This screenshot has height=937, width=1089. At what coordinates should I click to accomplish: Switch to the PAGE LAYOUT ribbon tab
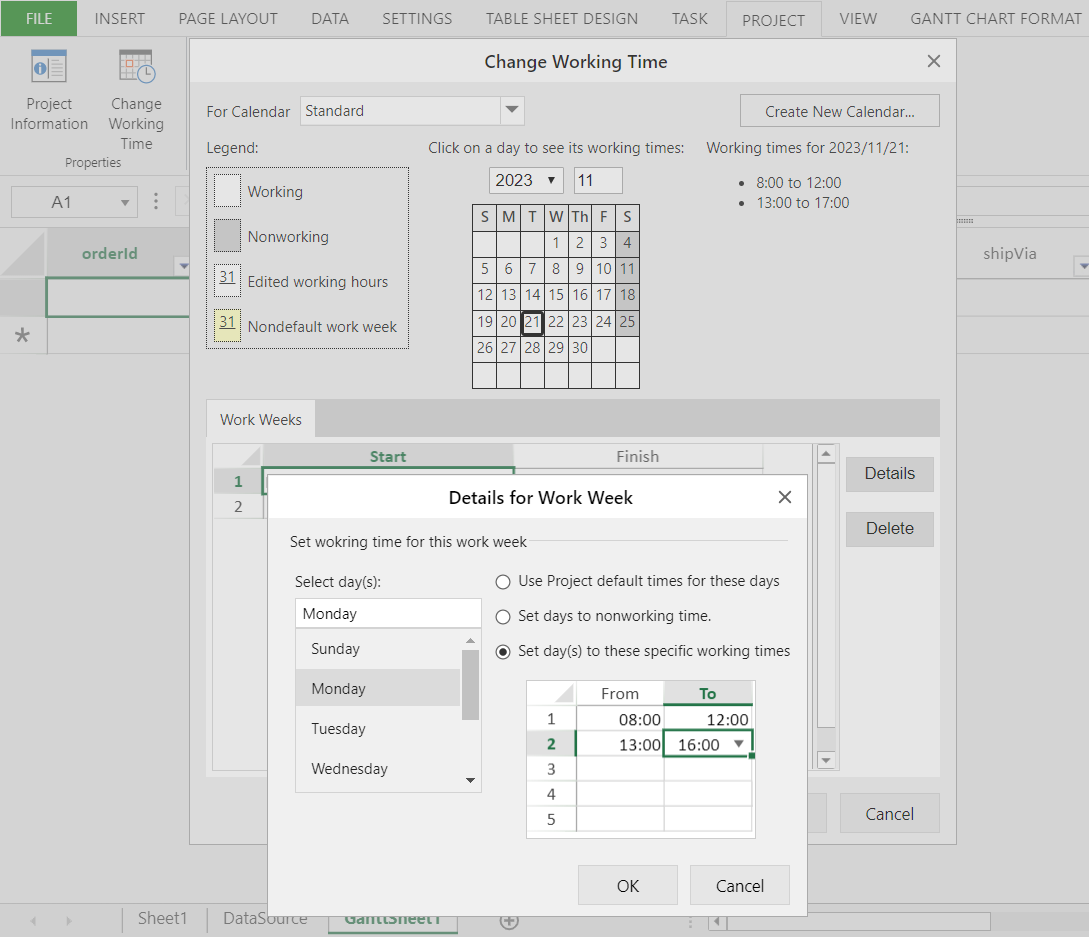(x=228, y=19)
